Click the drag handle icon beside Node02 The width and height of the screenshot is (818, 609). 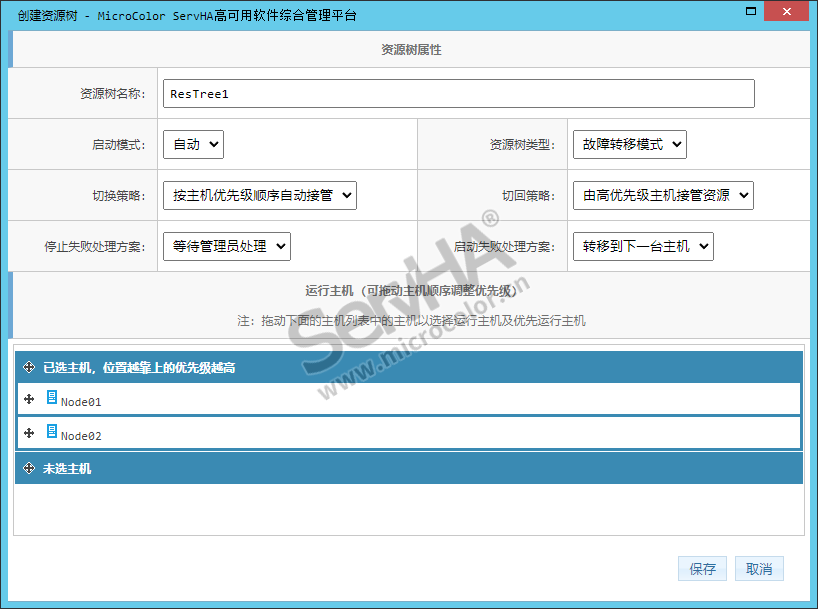pyautogui.click(x=29, y=434)
